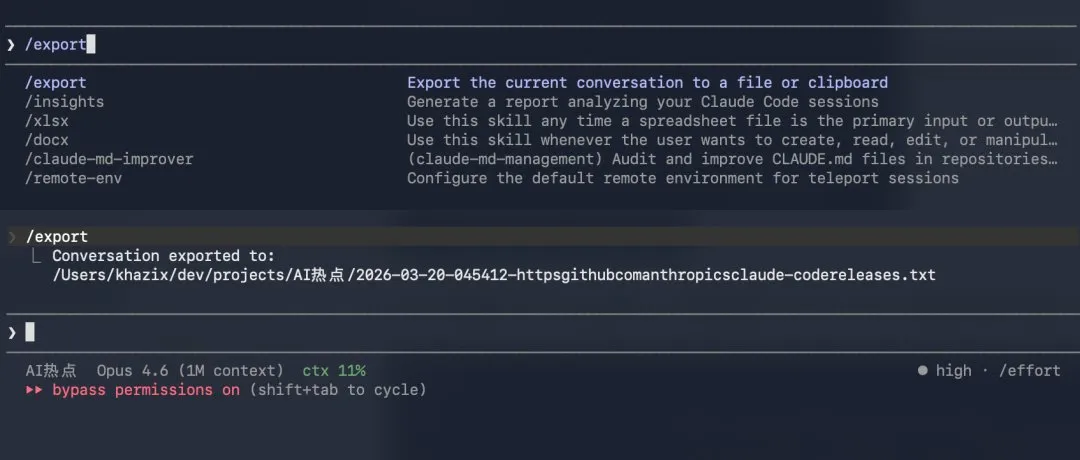This screenshot has height=460, width=1080.
Task: Click the dim chevron beside the executed /export
Action: click(x=11, y=237)
